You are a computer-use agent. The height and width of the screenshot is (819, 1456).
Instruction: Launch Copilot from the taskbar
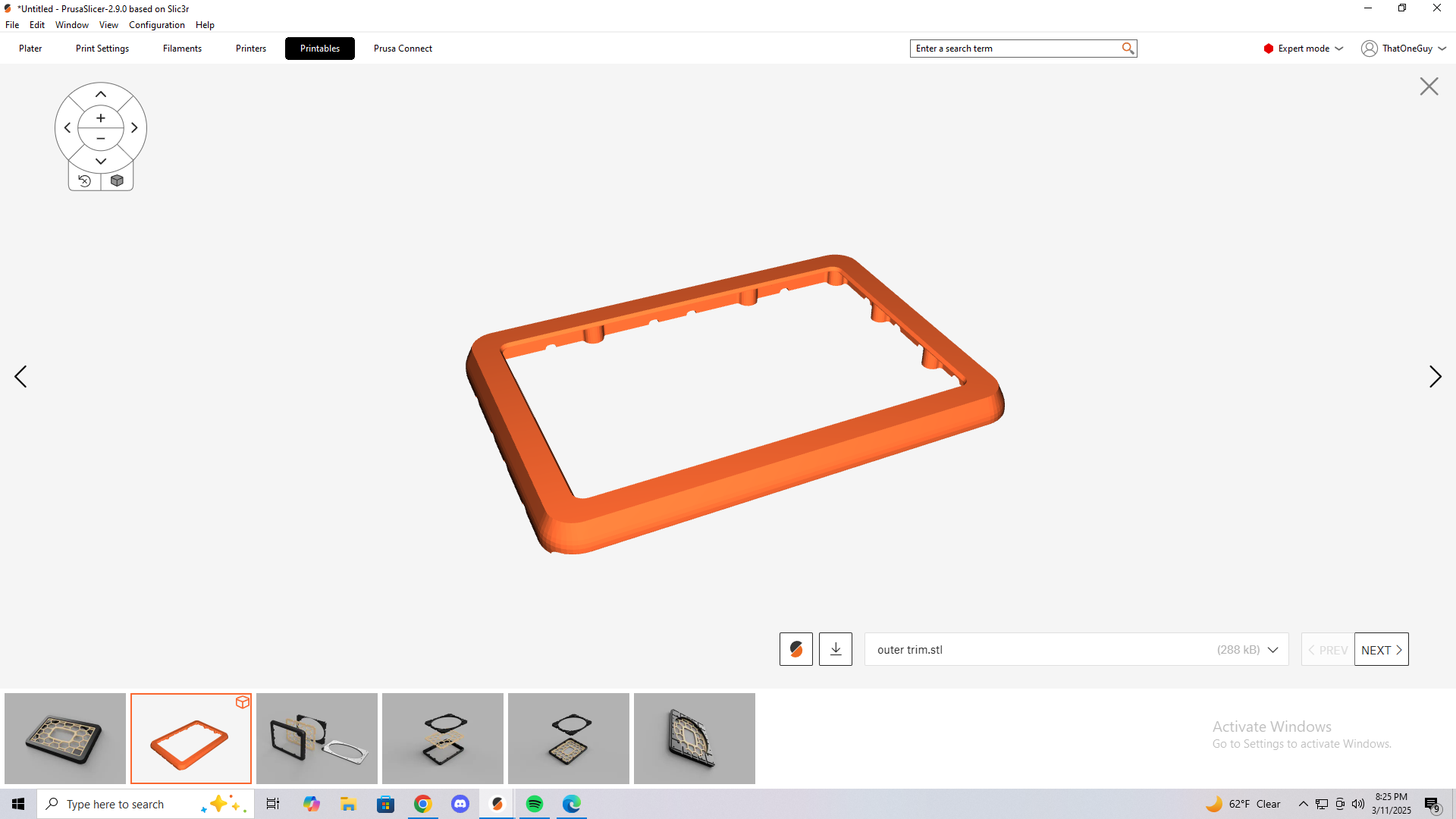[x=311, y=804]
